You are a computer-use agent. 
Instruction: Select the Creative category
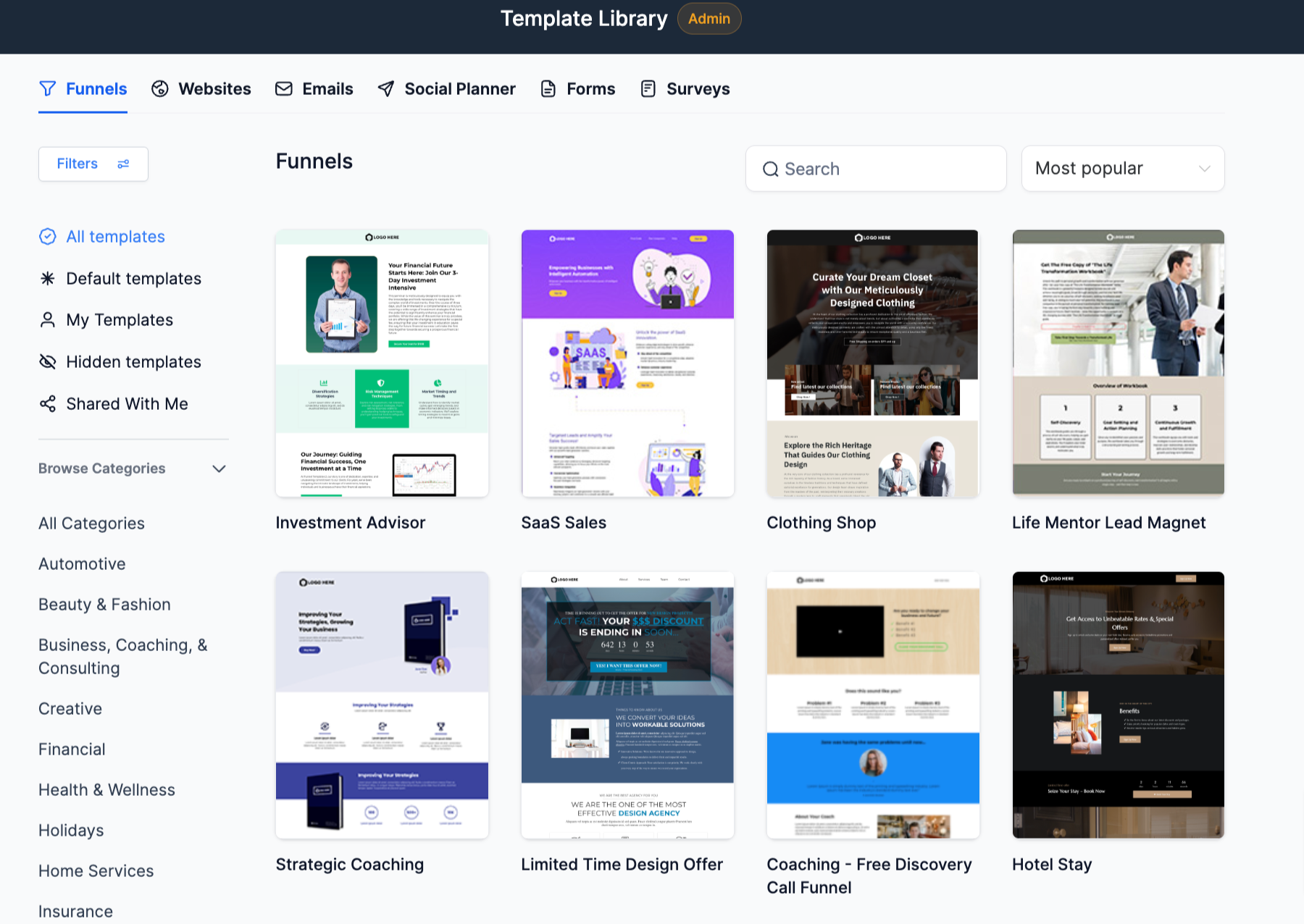70,708
